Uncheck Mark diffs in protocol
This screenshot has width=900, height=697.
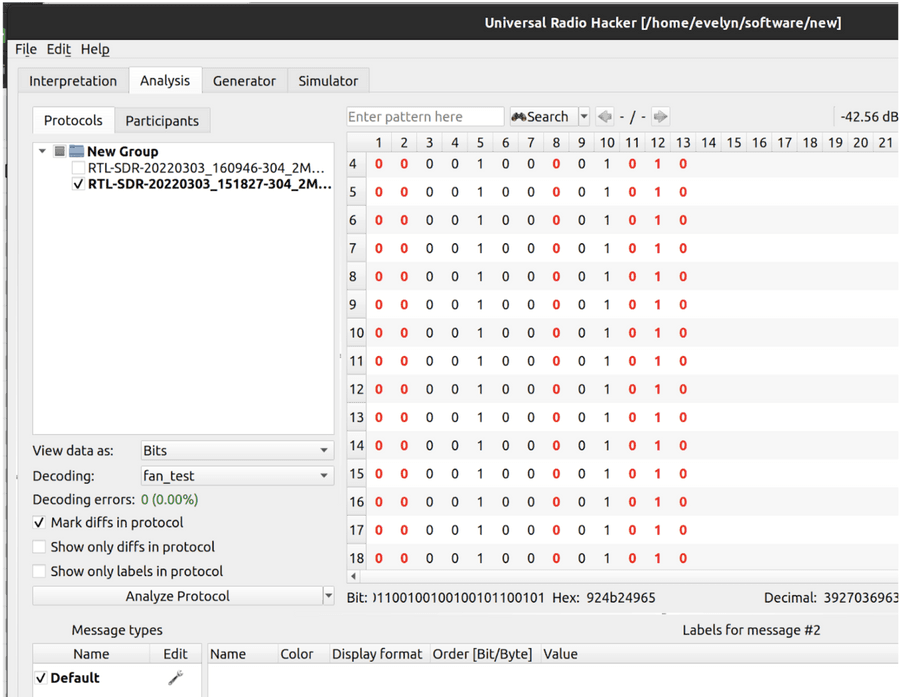click(x=40, y=523)
